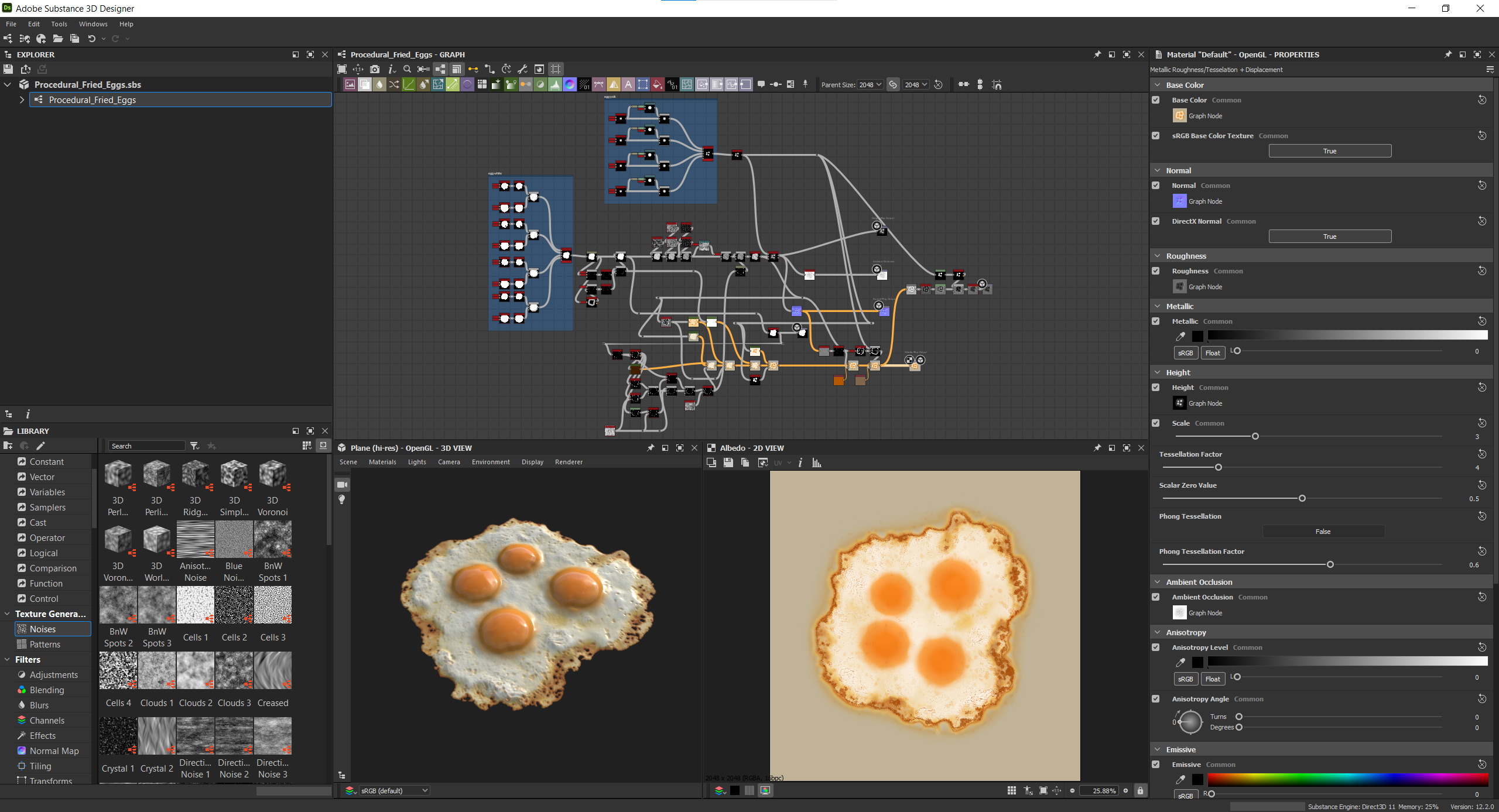The height and width of the screenshot is (812, 1499).
Task: Add a Blend node from toolbar
Action: (365, 84)
